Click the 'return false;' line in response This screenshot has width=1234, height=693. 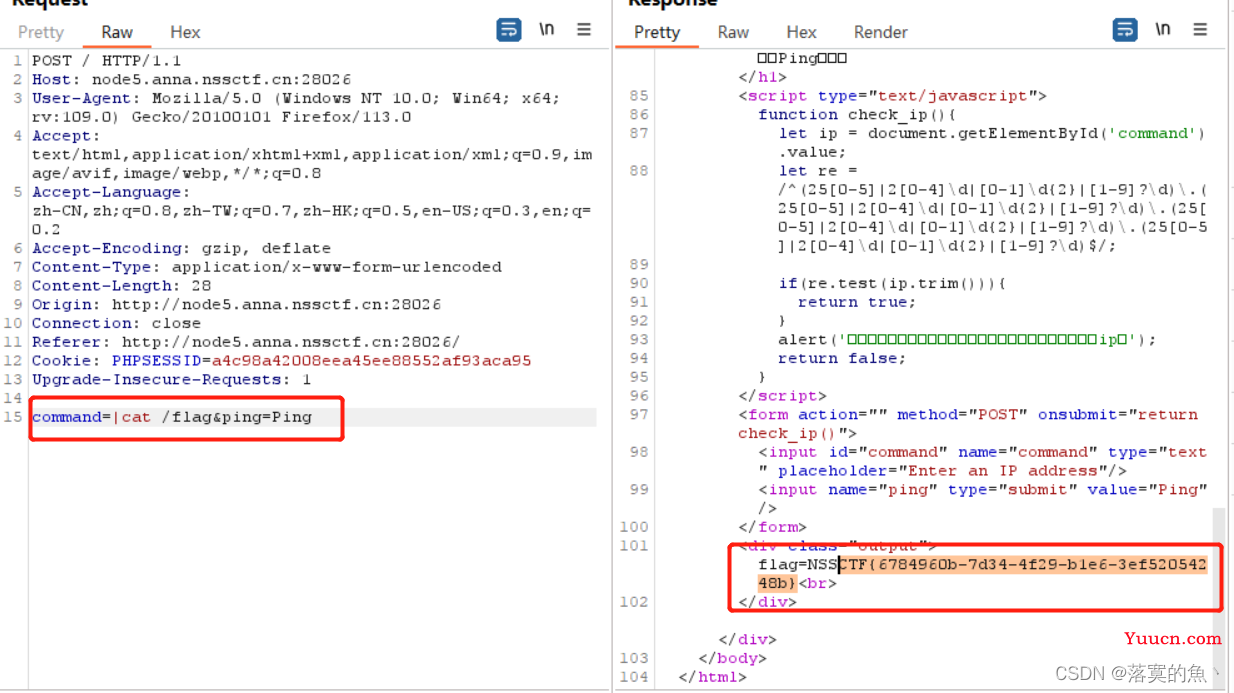tap(842, 358)
